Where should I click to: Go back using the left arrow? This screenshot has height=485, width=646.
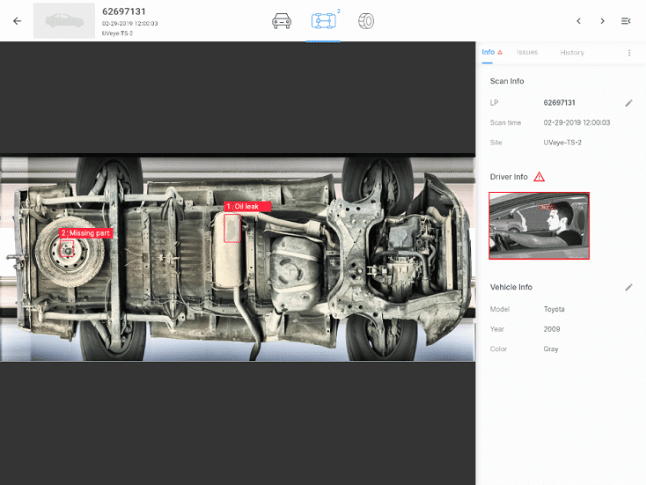pyautogui.click(x=17, y=21)
